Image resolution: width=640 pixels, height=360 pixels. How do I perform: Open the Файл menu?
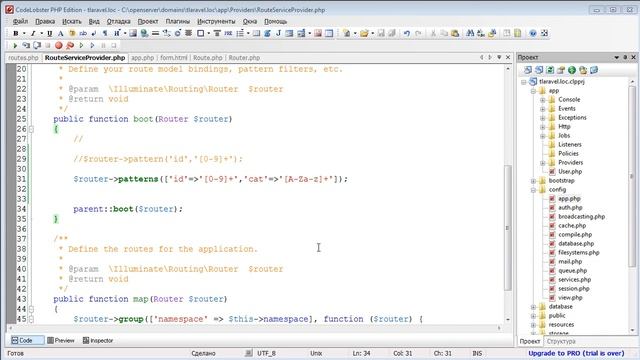(20, 21)
